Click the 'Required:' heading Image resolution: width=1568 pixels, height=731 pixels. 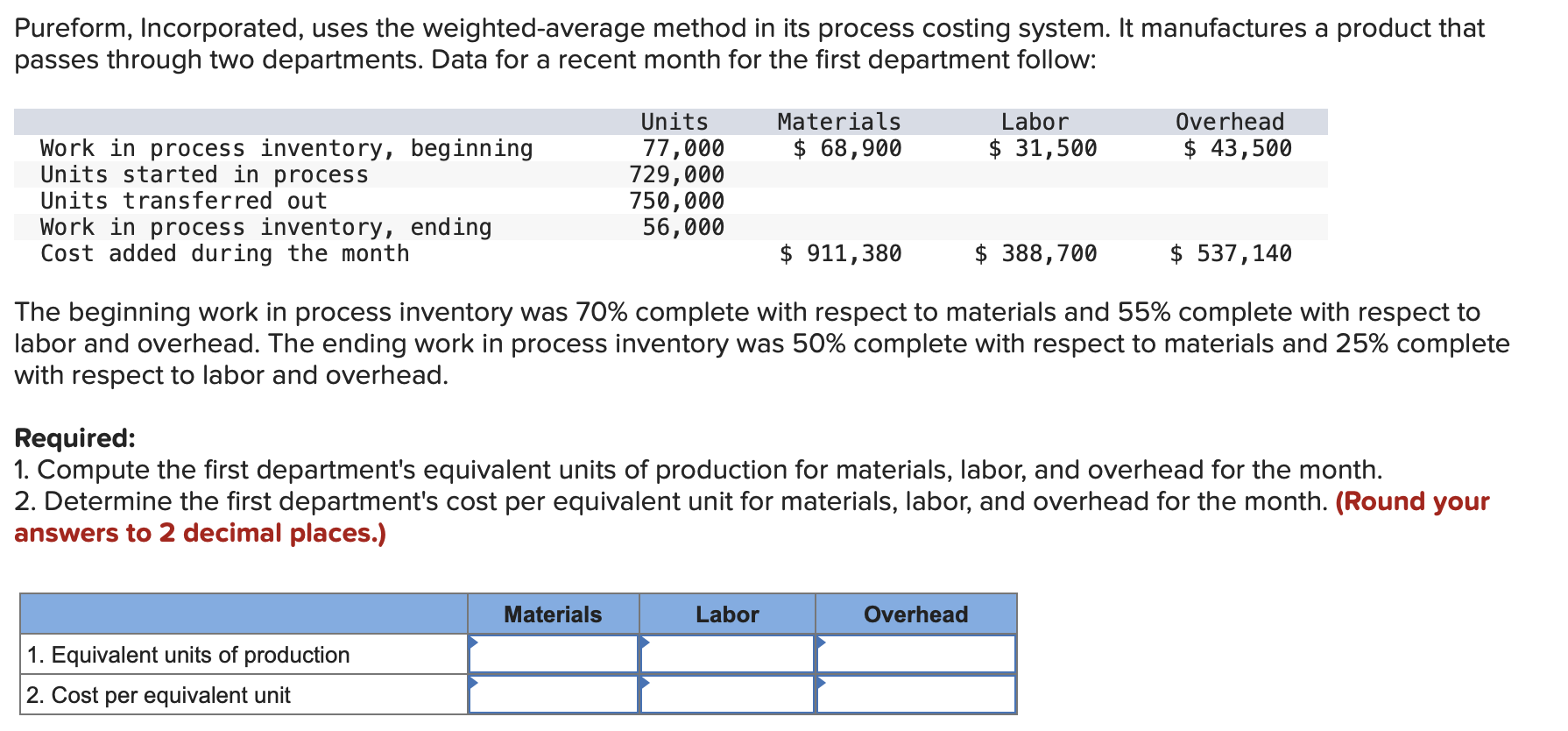click(x=75, y=437)
